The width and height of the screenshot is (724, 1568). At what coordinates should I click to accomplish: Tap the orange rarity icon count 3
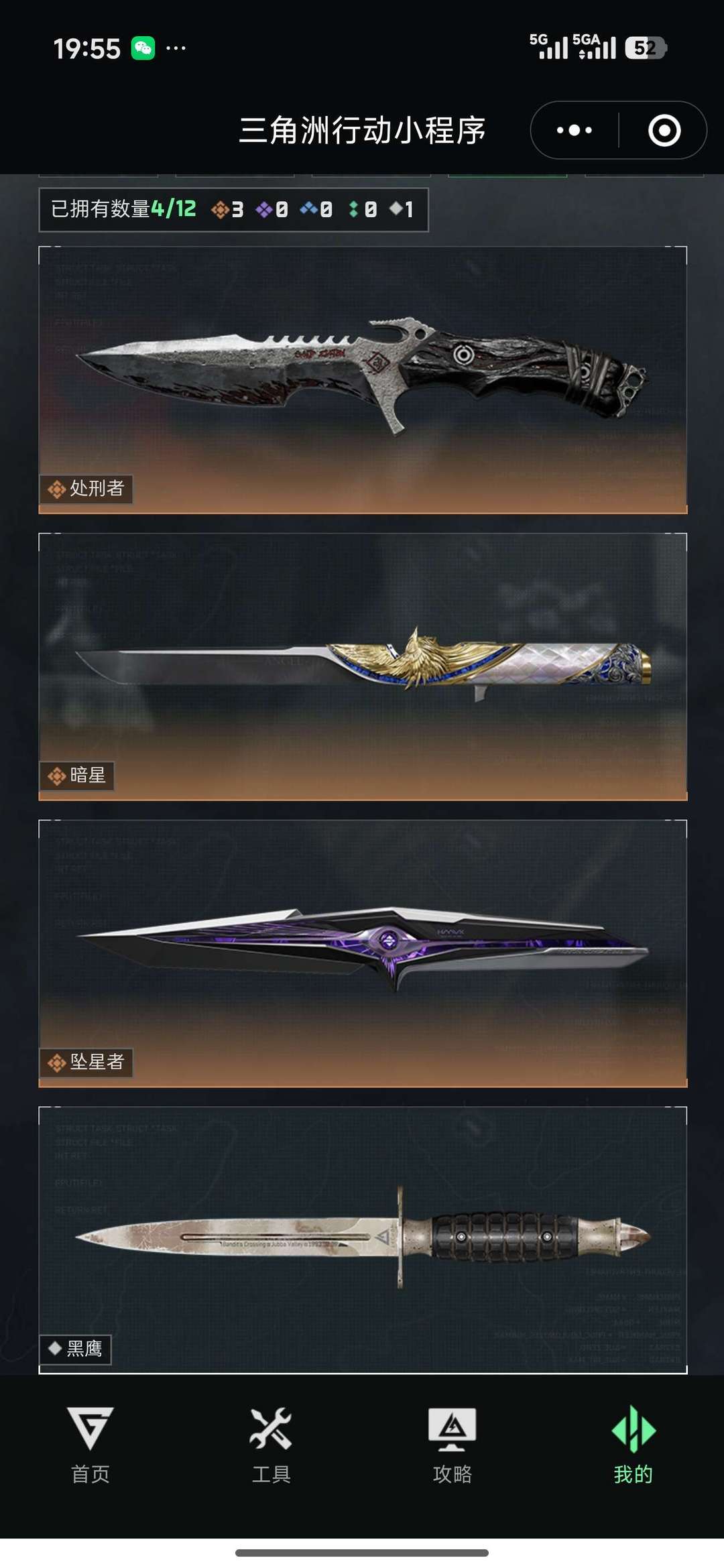(x=227, y=210)
